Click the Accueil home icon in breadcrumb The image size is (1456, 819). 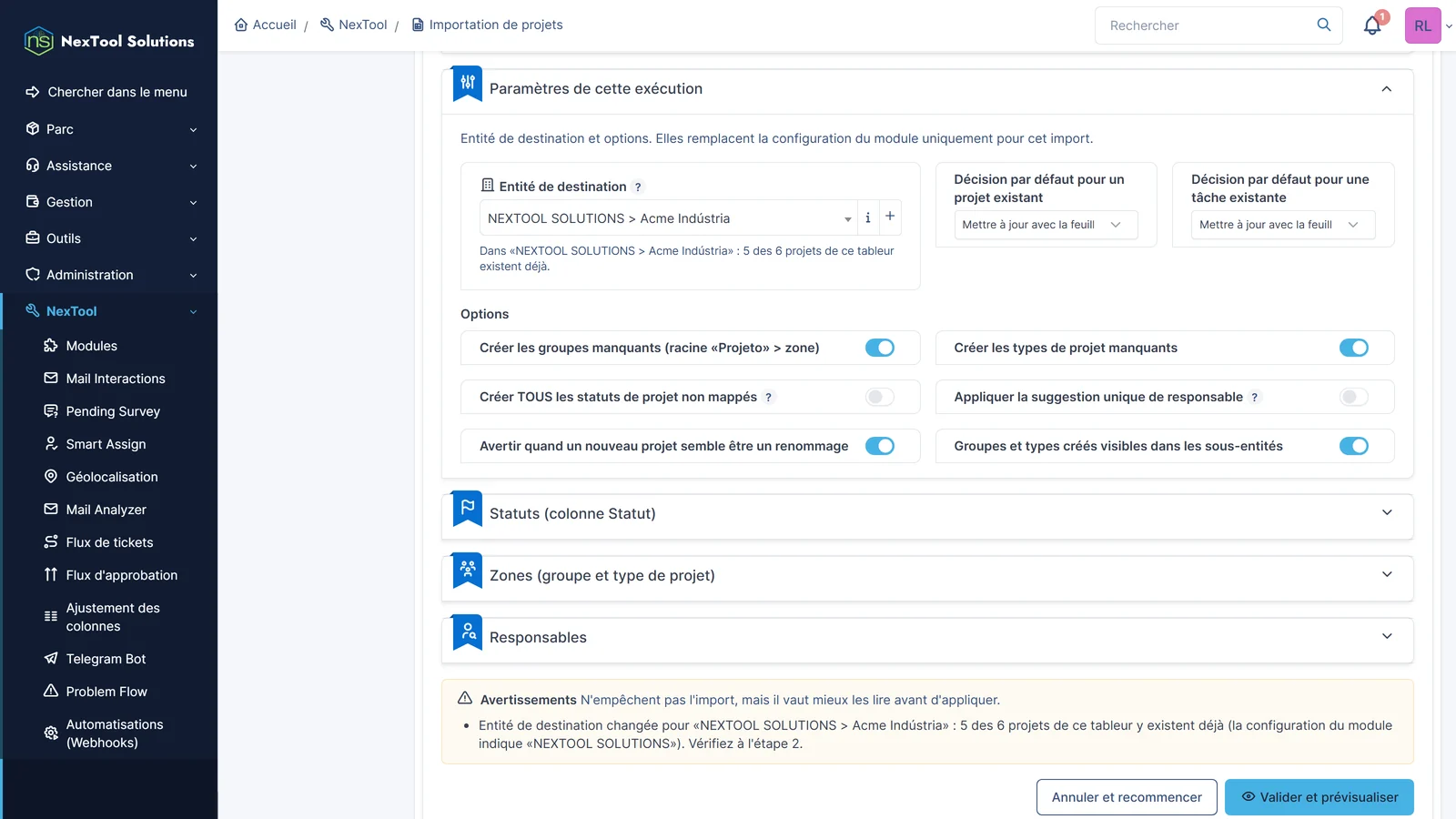(241, 25)
